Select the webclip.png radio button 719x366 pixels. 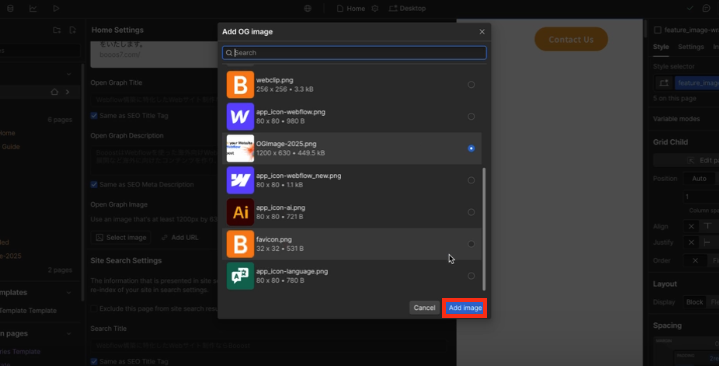pyautogui.click(x=471, y=84)
